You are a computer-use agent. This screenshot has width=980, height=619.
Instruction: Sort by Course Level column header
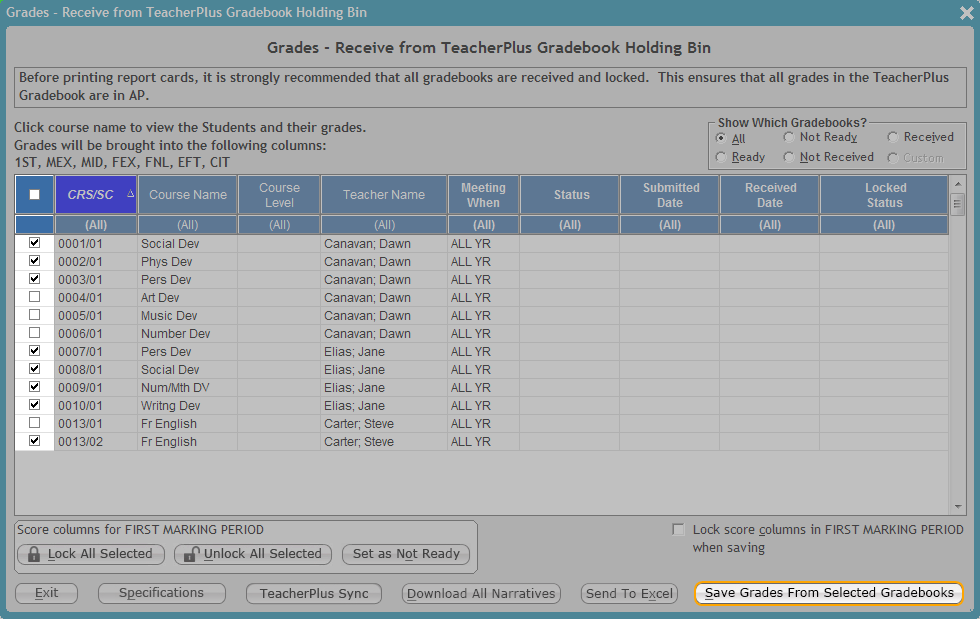click(279, 194)
